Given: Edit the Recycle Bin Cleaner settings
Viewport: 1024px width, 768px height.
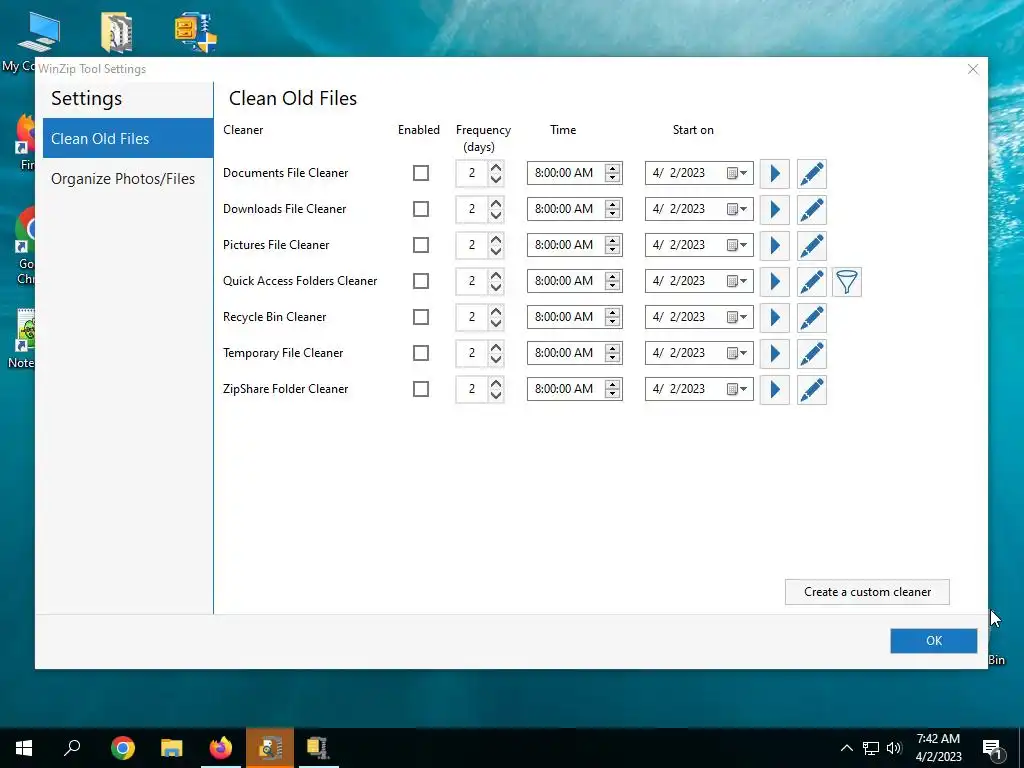Looking at the screenshot, I should pyautogui.click(x=812, y=317).
